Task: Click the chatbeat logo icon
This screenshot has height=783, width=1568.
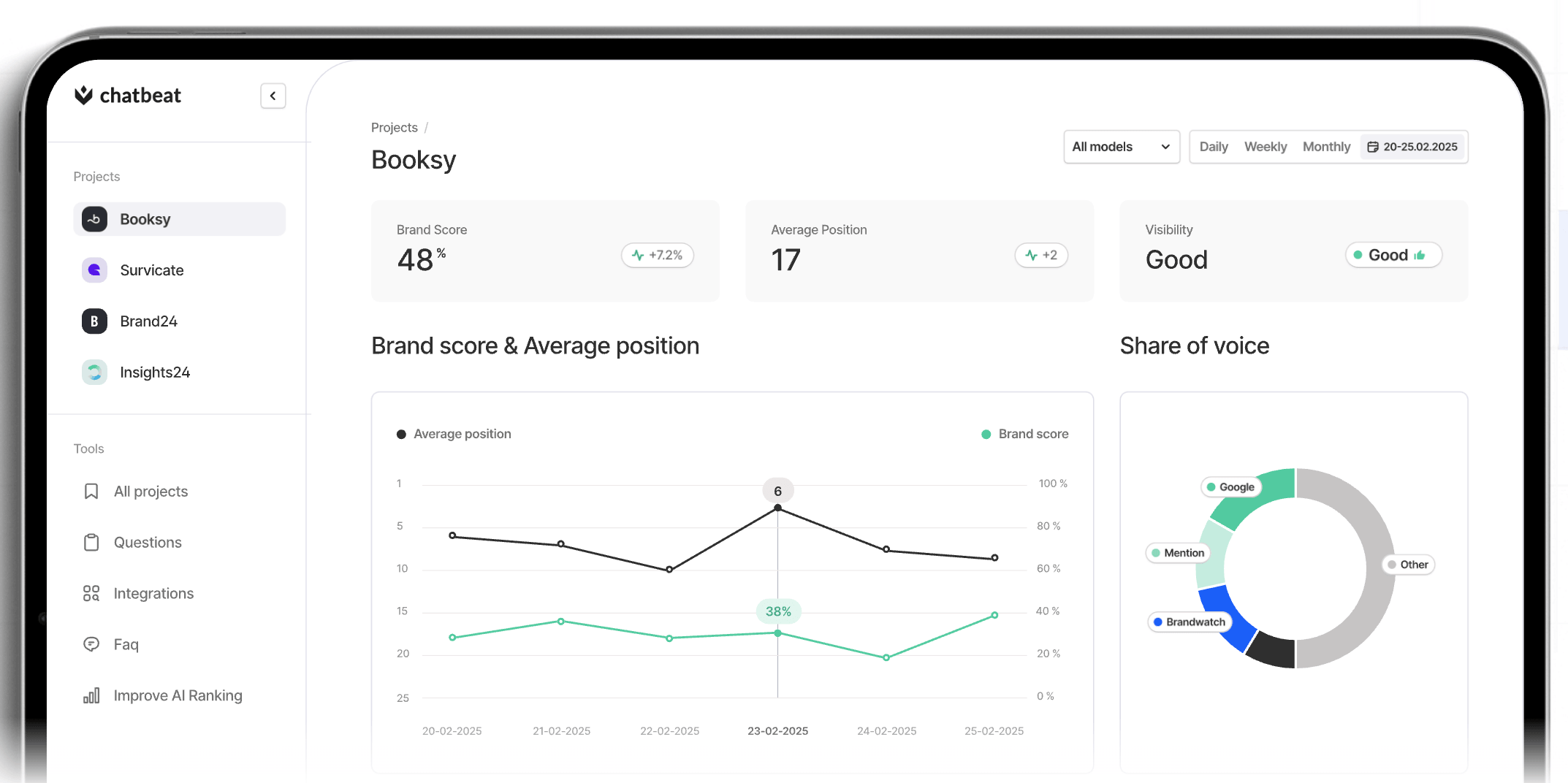Action: (x=83, y=95)
